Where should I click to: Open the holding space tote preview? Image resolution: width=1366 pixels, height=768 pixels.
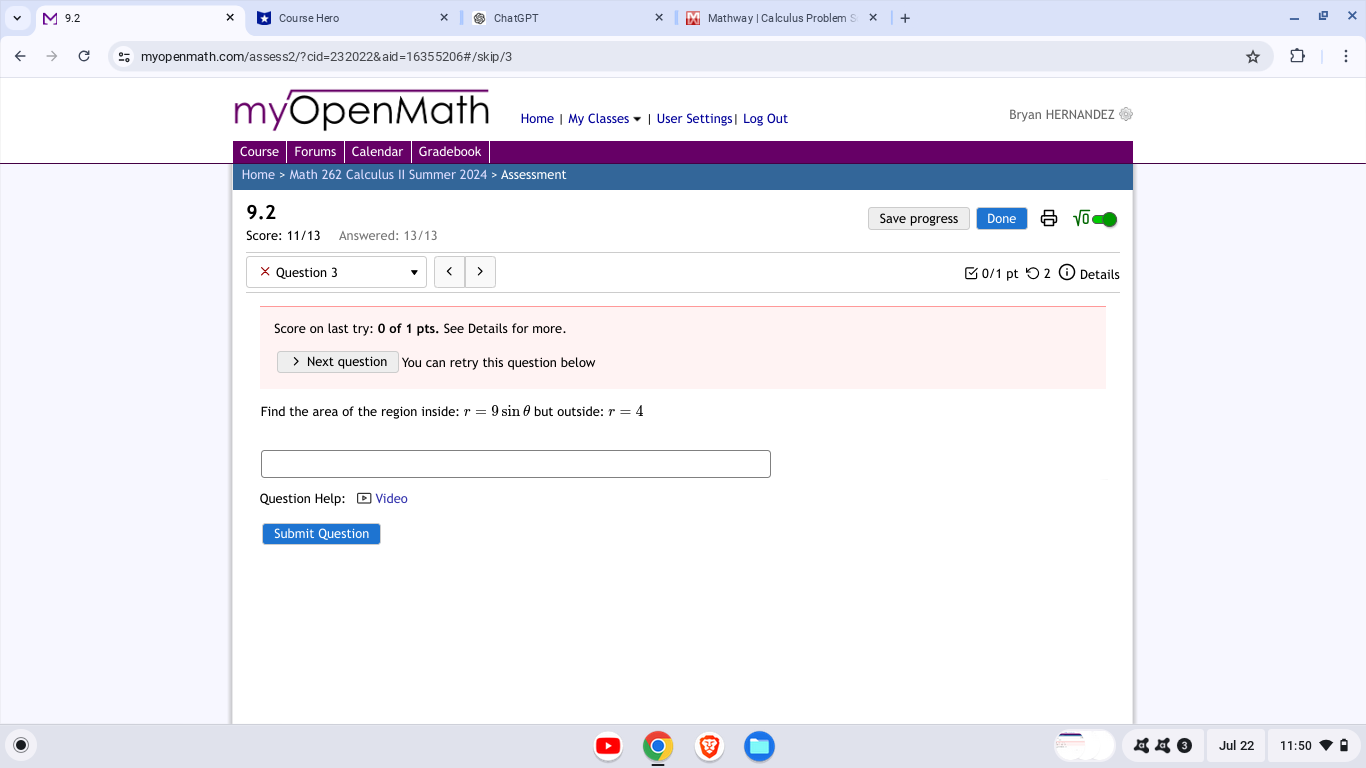1085,745
